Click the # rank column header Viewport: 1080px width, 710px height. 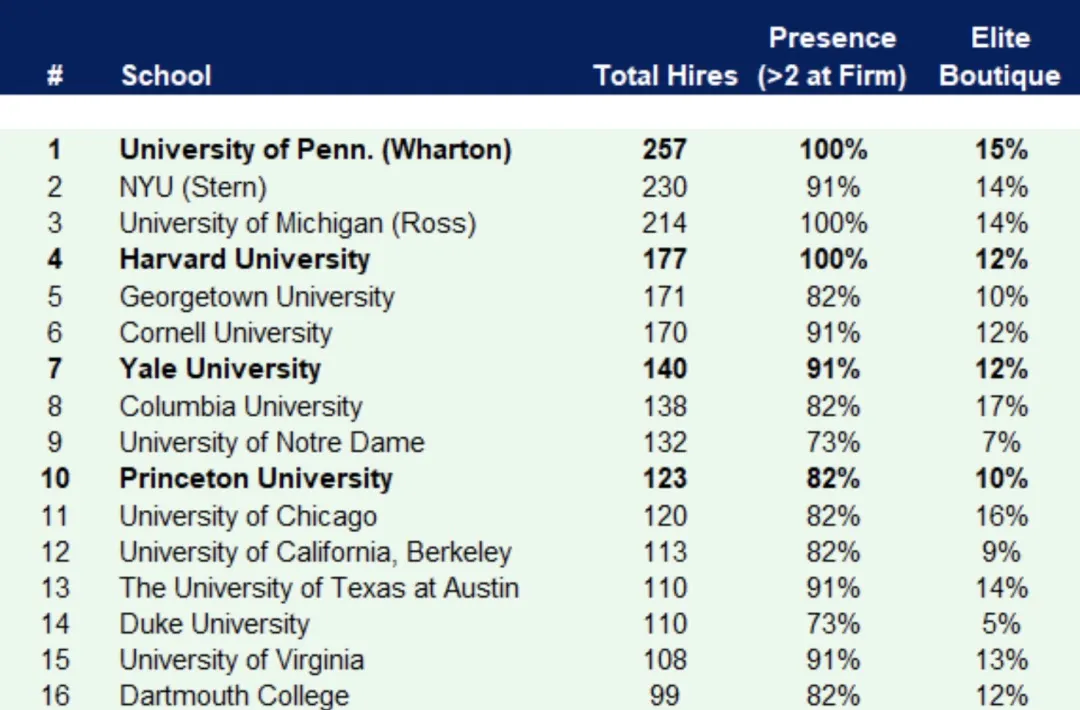55,76
